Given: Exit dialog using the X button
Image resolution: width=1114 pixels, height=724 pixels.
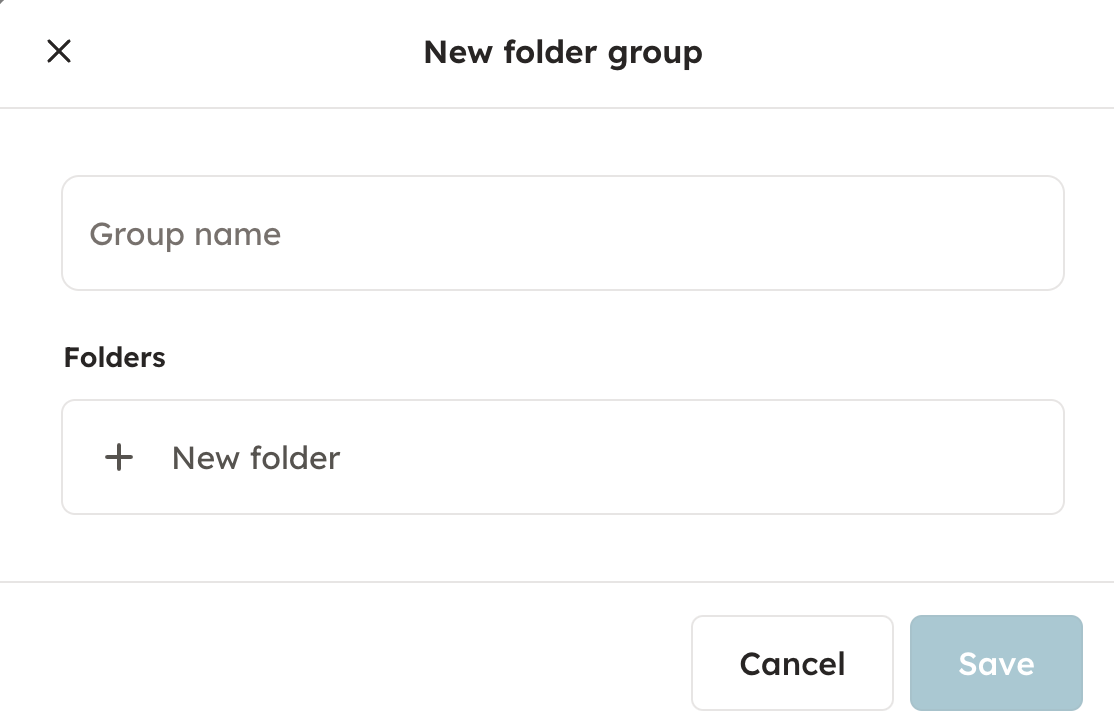Looking at the screenshot, I should point(59,51).
